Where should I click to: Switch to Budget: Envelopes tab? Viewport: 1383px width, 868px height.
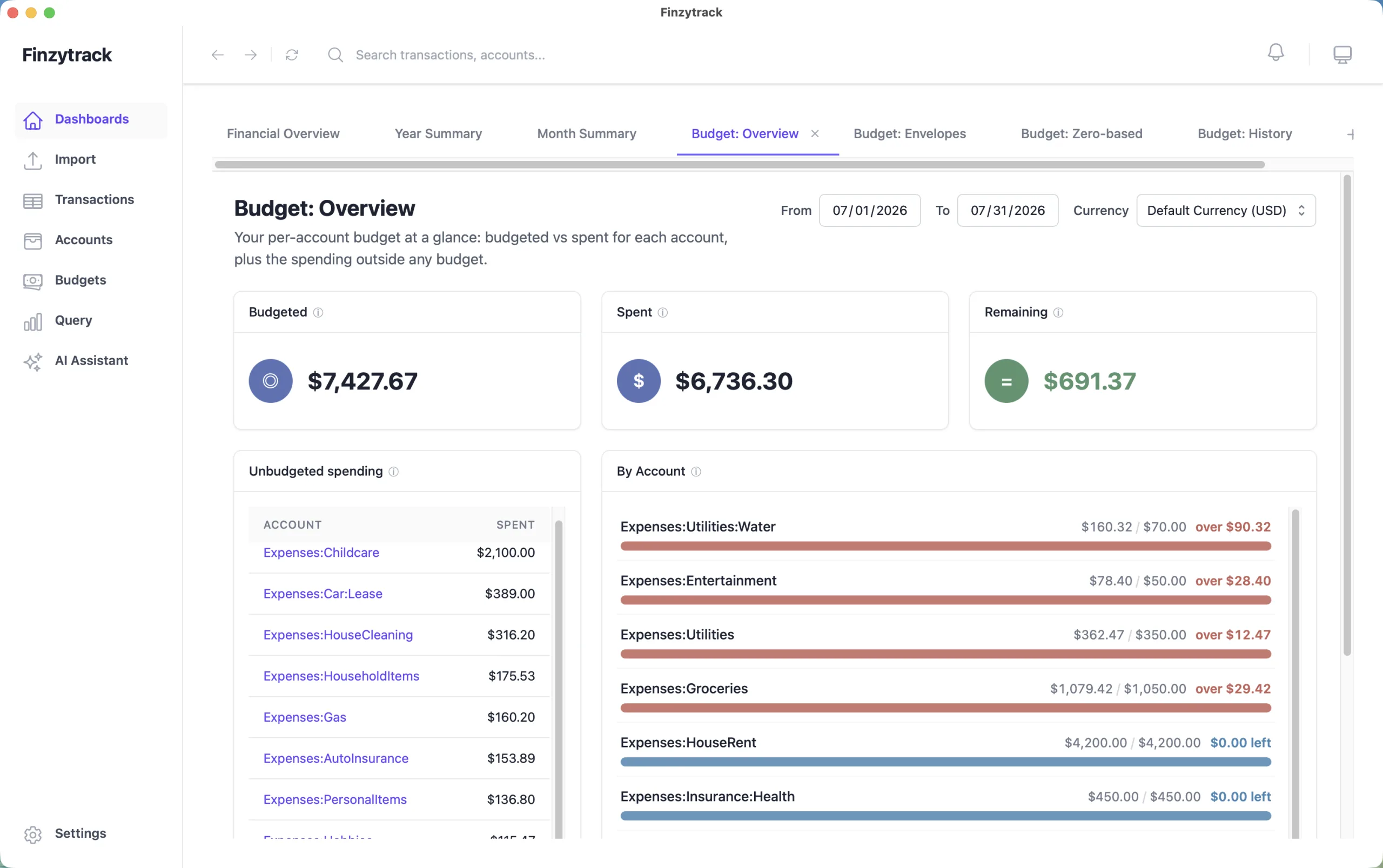pos(909,133)
